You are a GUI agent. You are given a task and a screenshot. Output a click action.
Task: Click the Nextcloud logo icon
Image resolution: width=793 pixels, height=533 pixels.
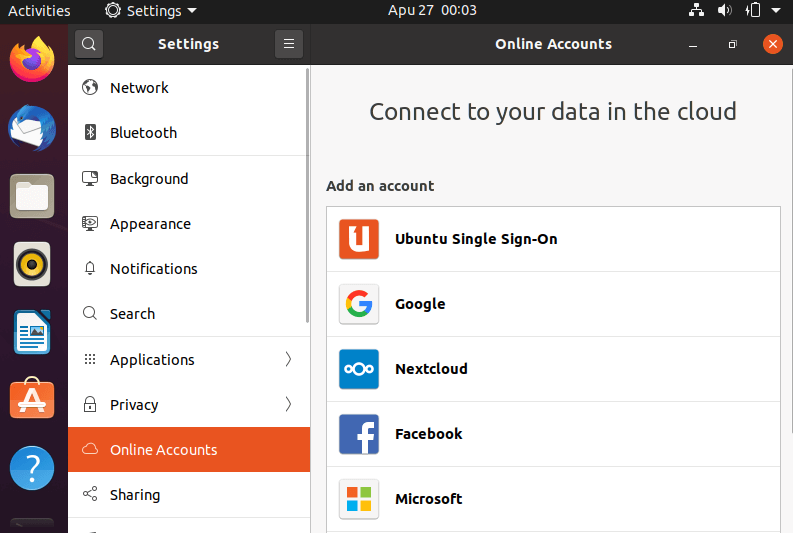tap(359, 369)
